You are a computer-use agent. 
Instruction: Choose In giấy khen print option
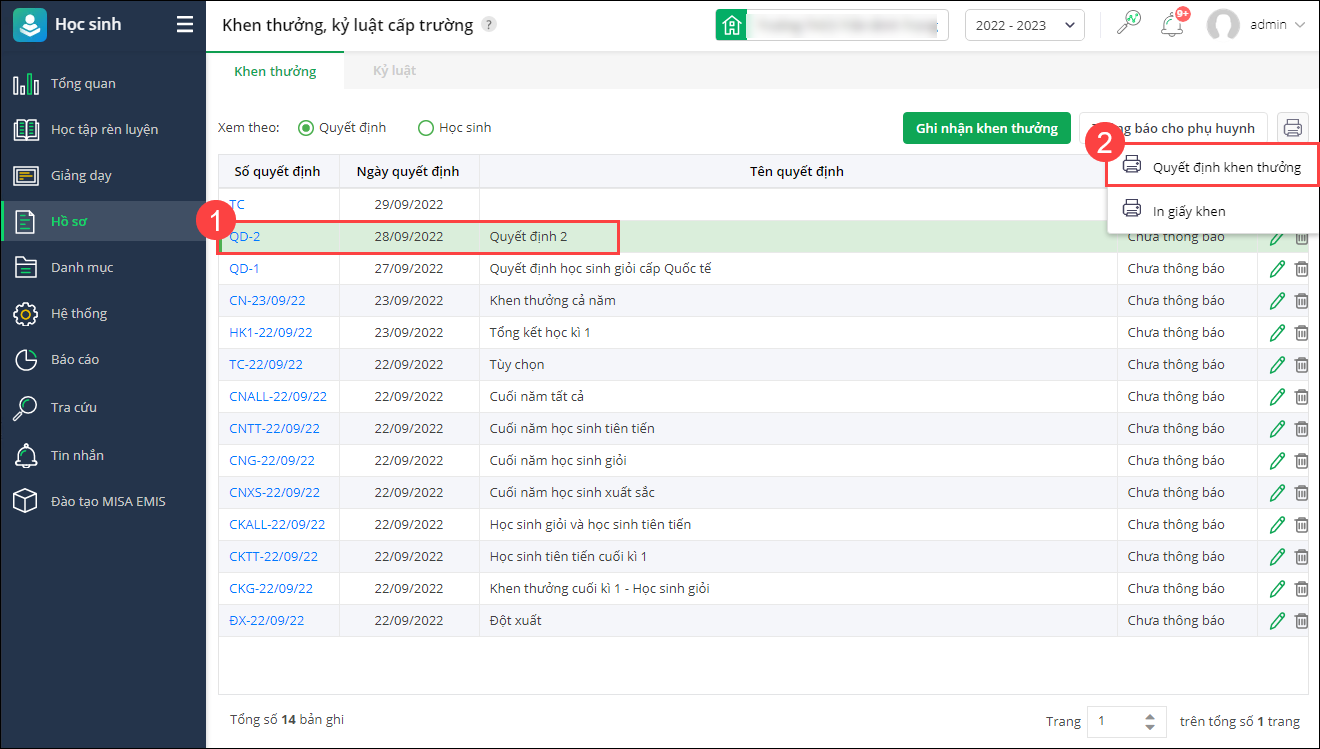[1212, 211]
